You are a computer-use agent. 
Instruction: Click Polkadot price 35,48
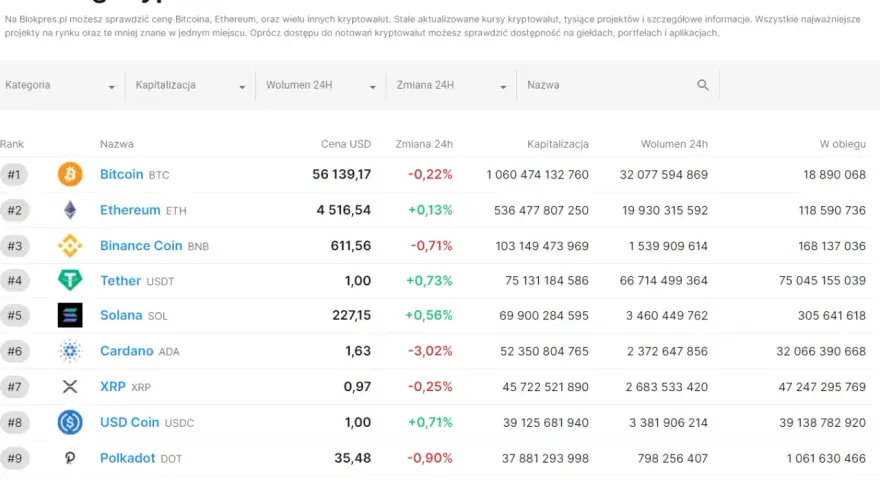[x=352, y=458]
